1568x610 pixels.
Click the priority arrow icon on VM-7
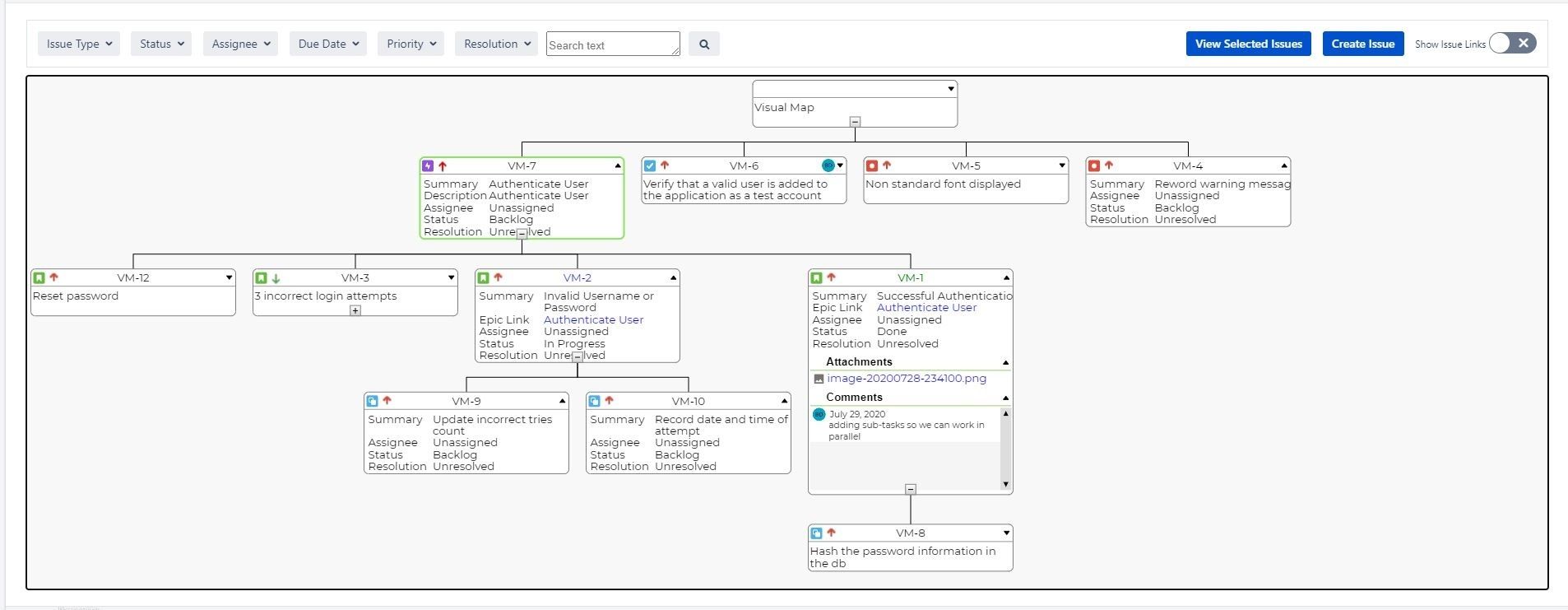pyautogui.click(x=443, y=166)
